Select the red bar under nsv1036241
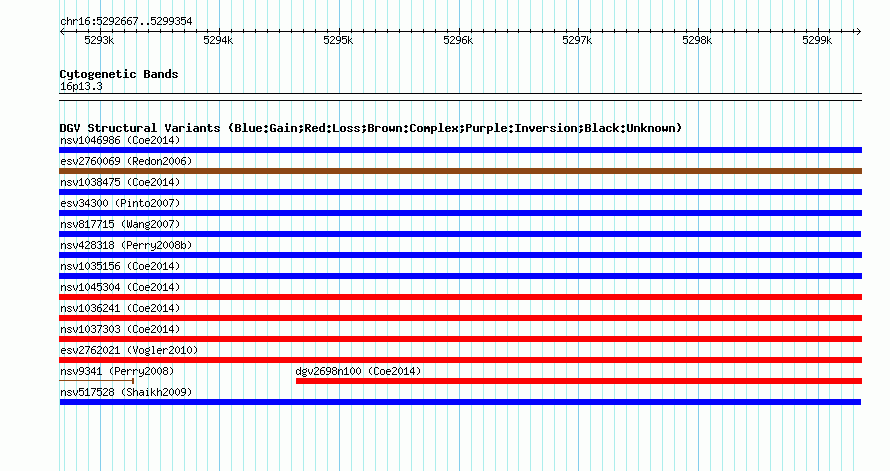 (460, 318)
